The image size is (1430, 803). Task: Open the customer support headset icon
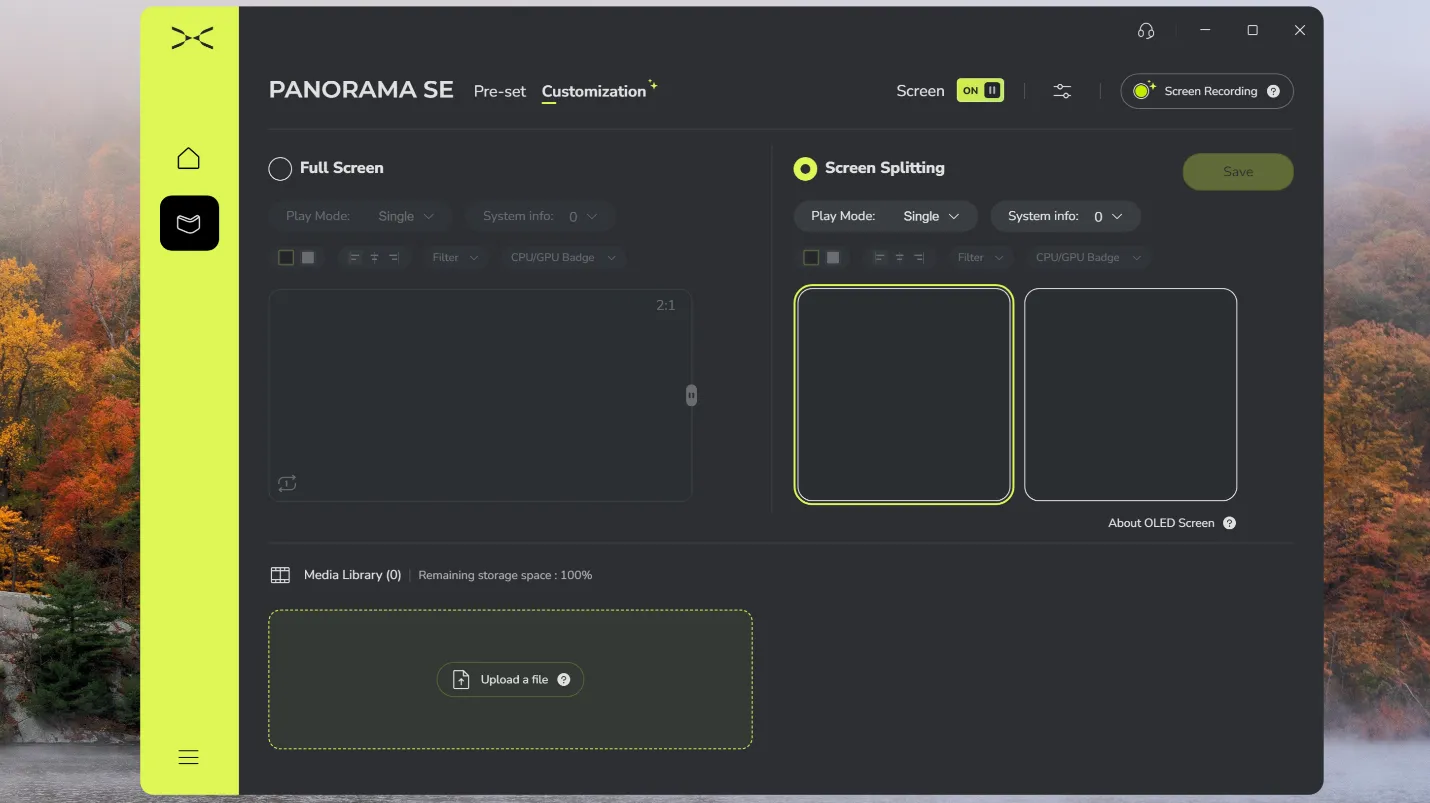[1146, 31]
